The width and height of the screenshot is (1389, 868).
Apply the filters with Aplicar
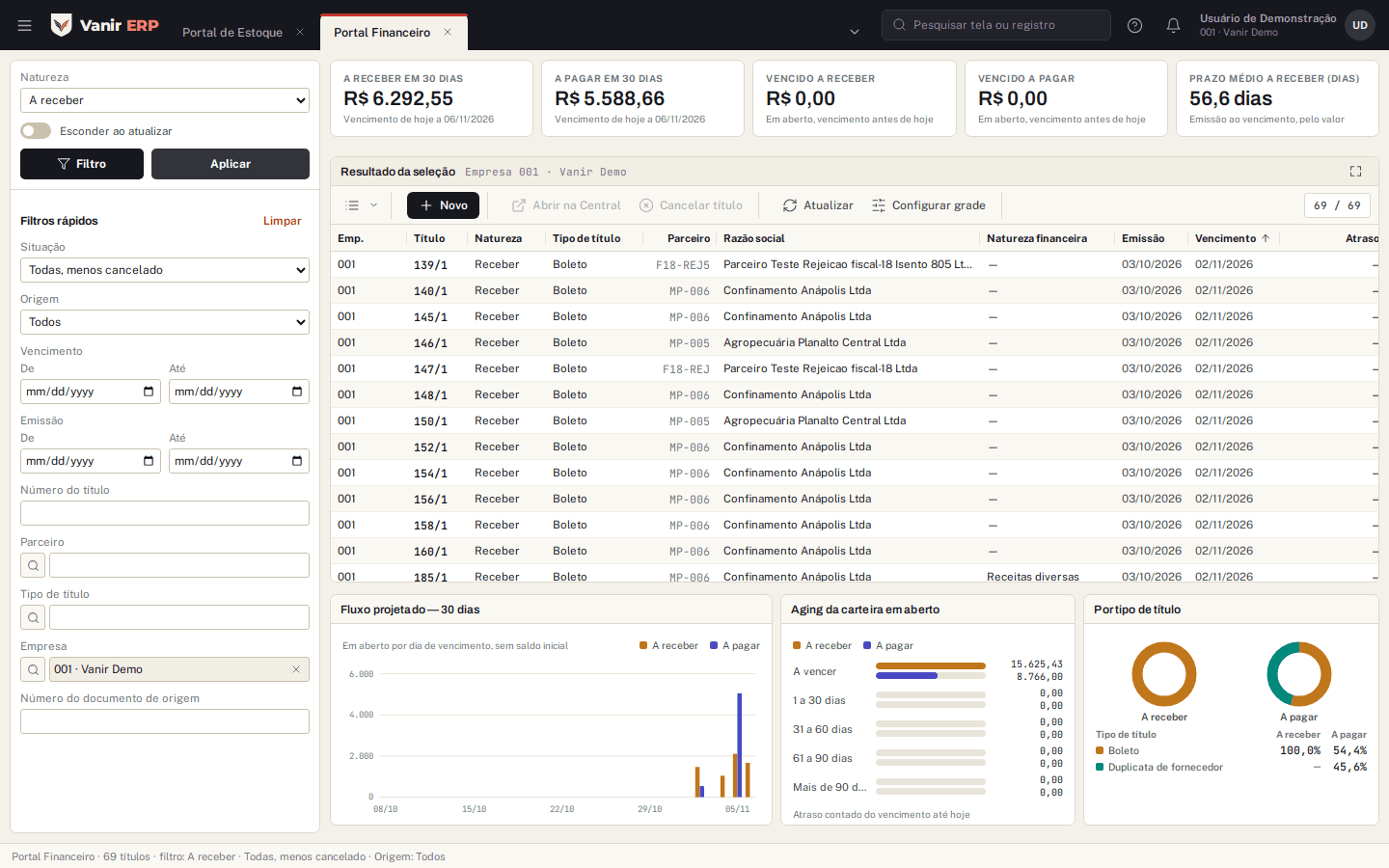pos(231,164)
